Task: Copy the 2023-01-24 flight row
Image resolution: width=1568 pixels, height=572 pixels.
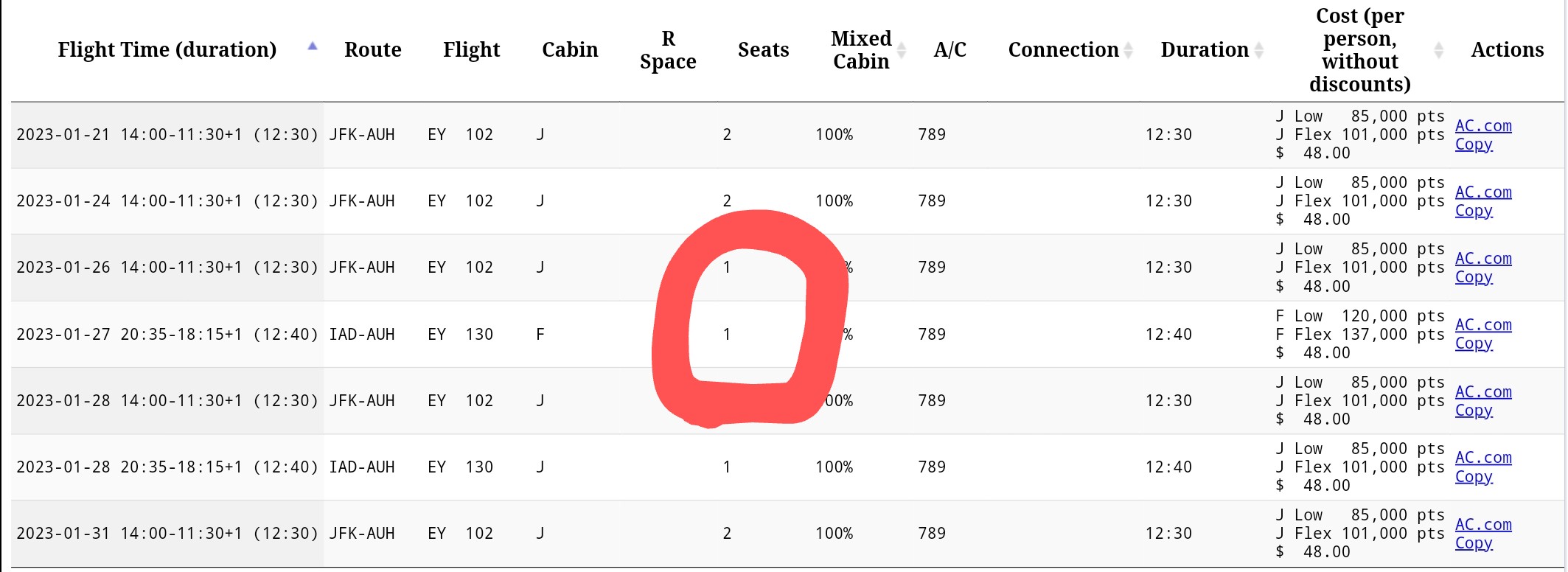Action: pos(1474,211)
